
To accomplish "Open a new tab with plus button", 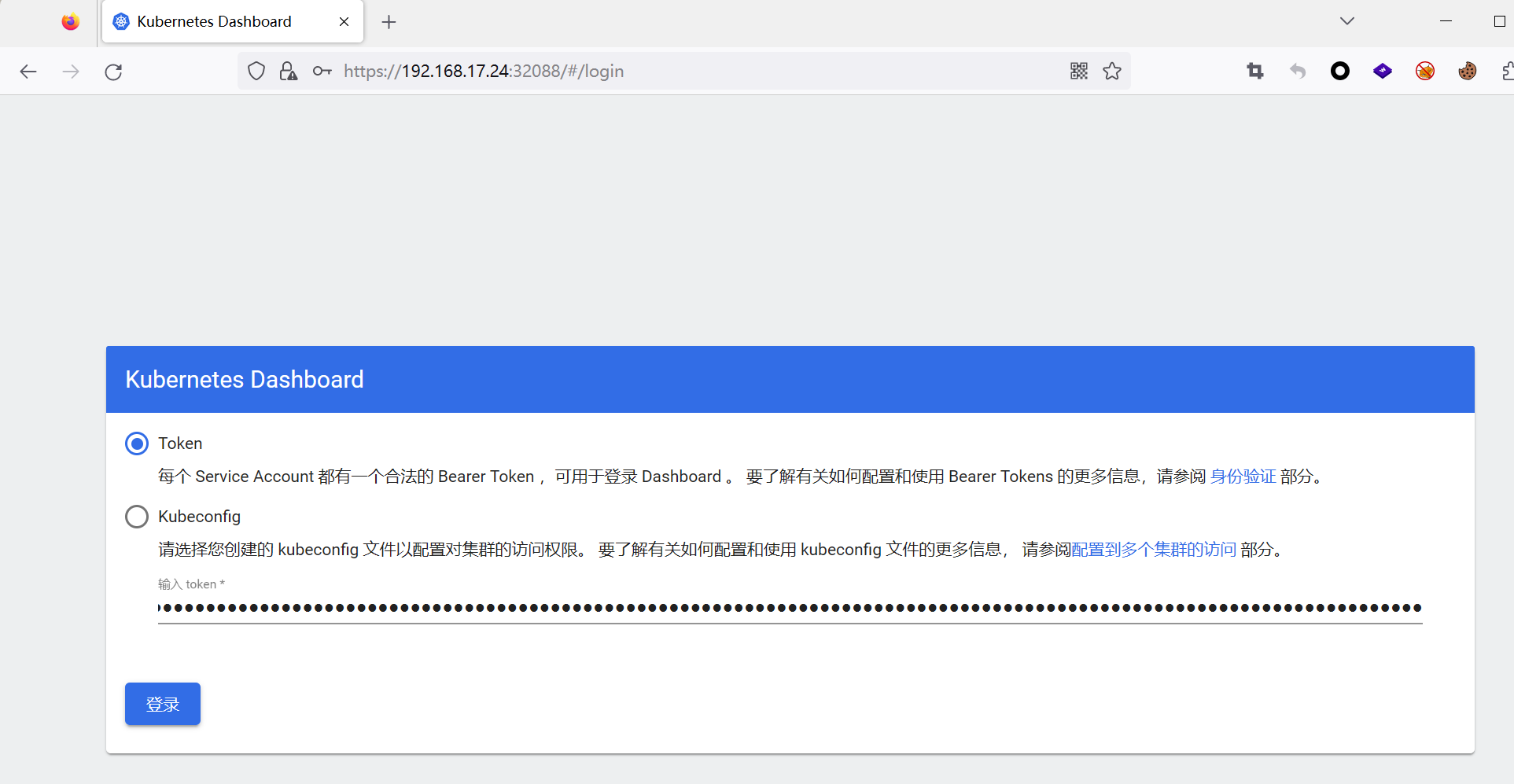I will tap(389, 22).
